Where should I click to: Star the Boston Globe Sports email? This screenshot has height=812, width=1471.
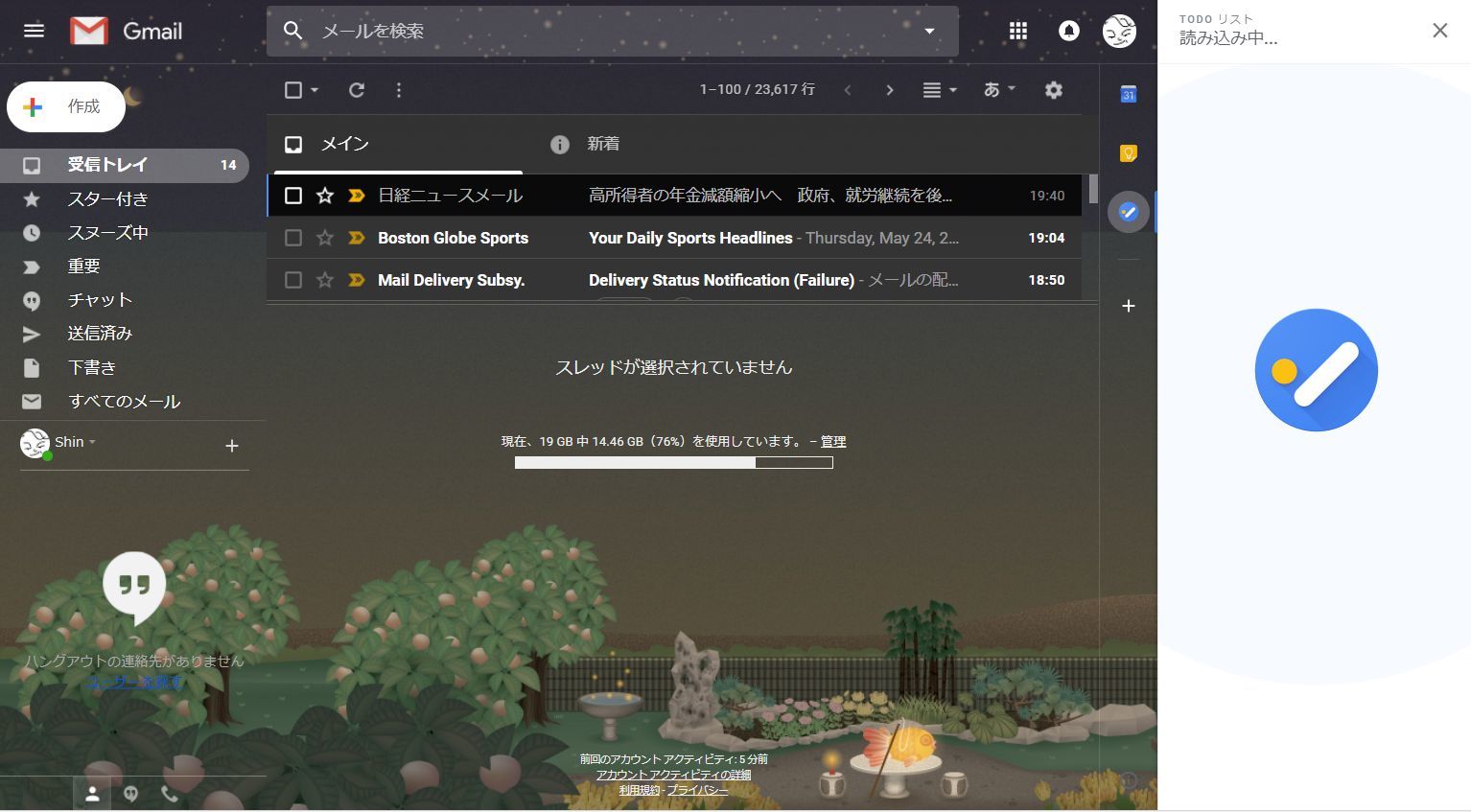(x=325, y=238)
